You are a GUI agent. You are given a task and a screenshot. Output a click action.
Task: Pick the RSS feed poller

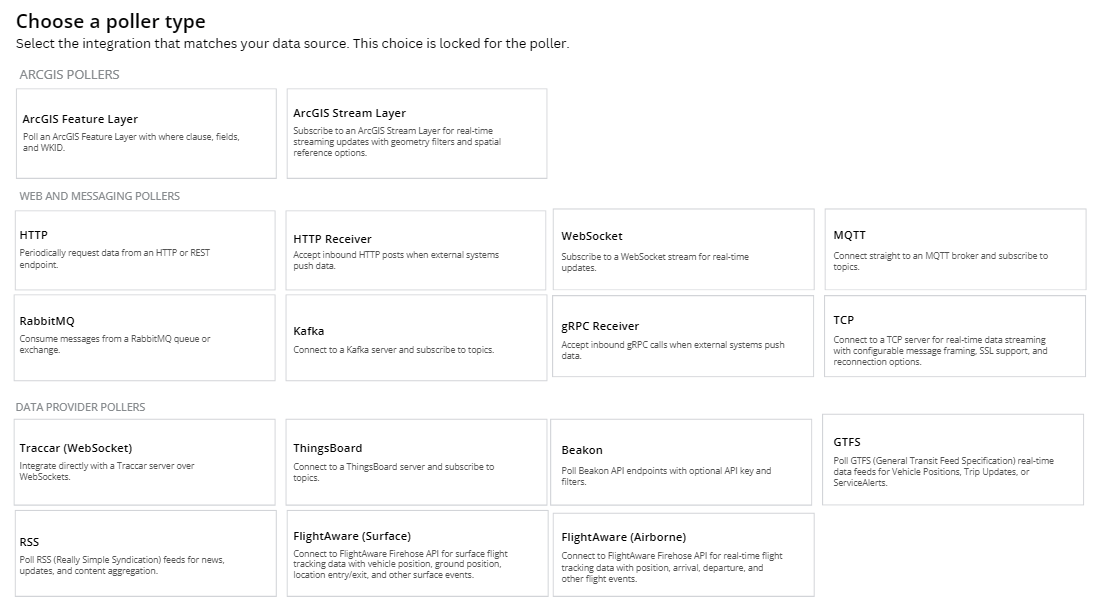click(146, 553)
